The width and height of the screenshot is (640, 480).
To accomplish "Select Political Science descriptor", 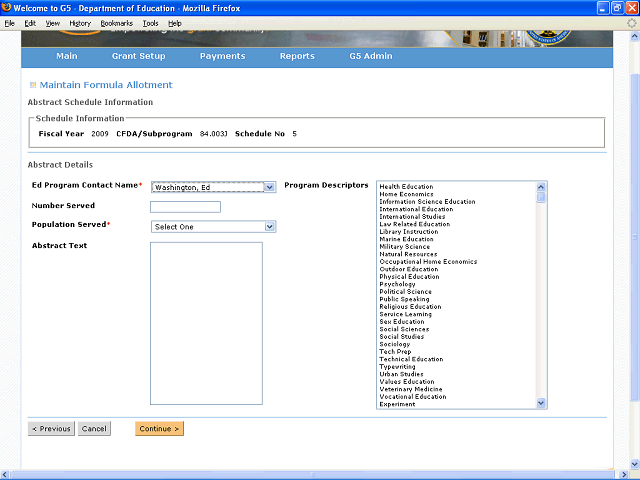I will point(405,291).
